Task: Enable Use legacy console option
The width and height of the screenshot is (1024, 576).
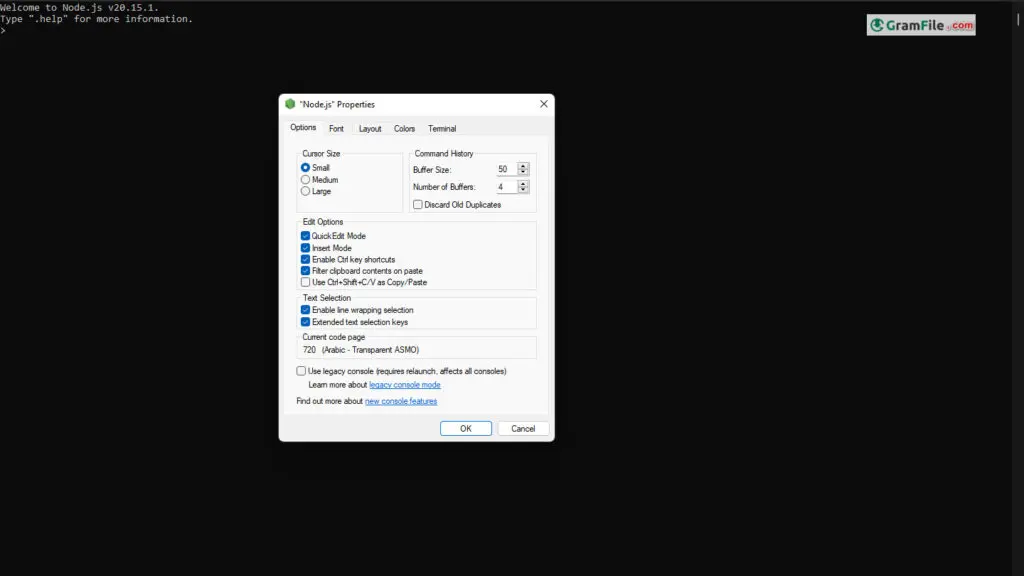Action: coord(301,371)
